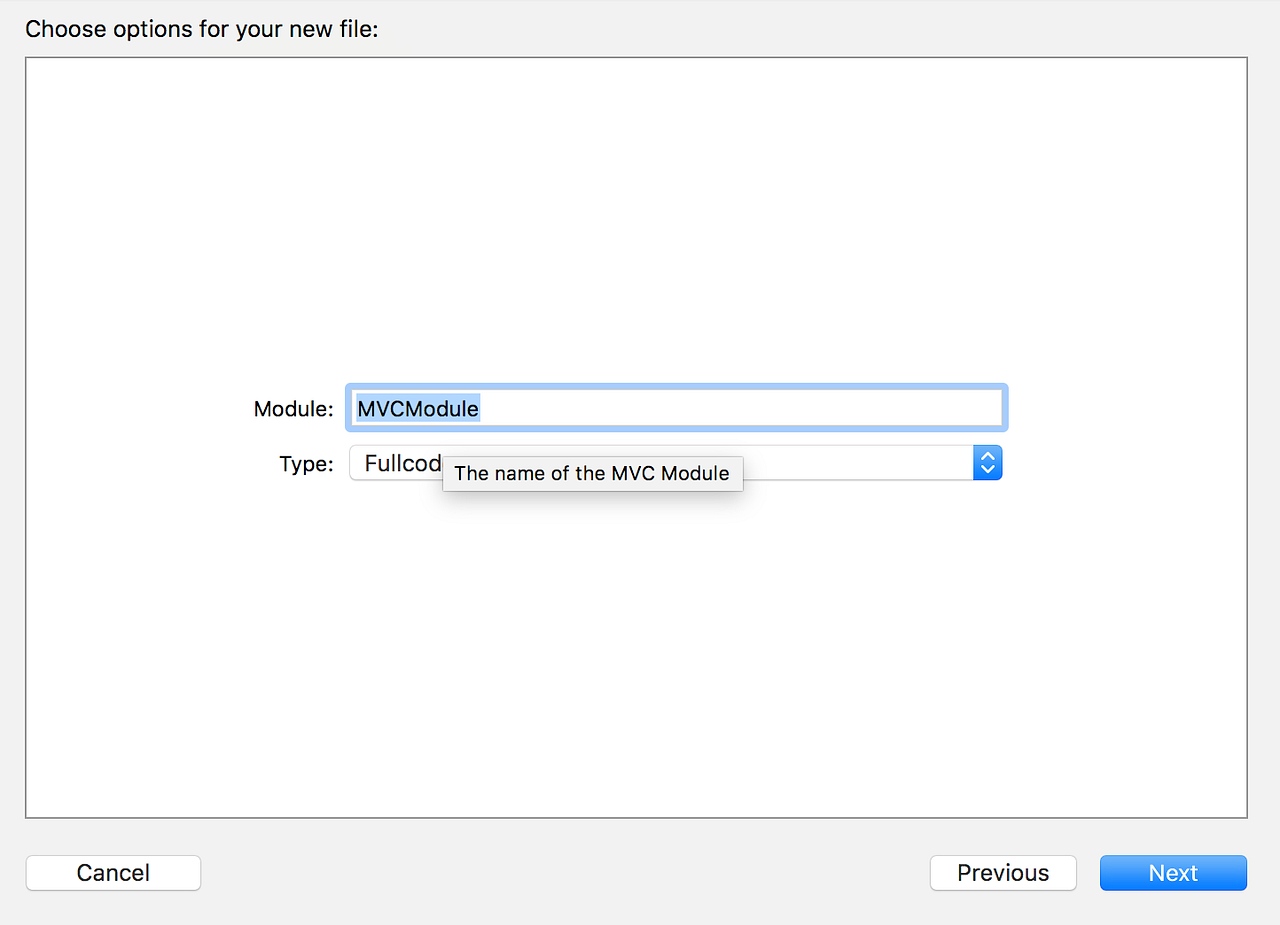
Task: Click the Choose options heading text
Action: (202, 29)
